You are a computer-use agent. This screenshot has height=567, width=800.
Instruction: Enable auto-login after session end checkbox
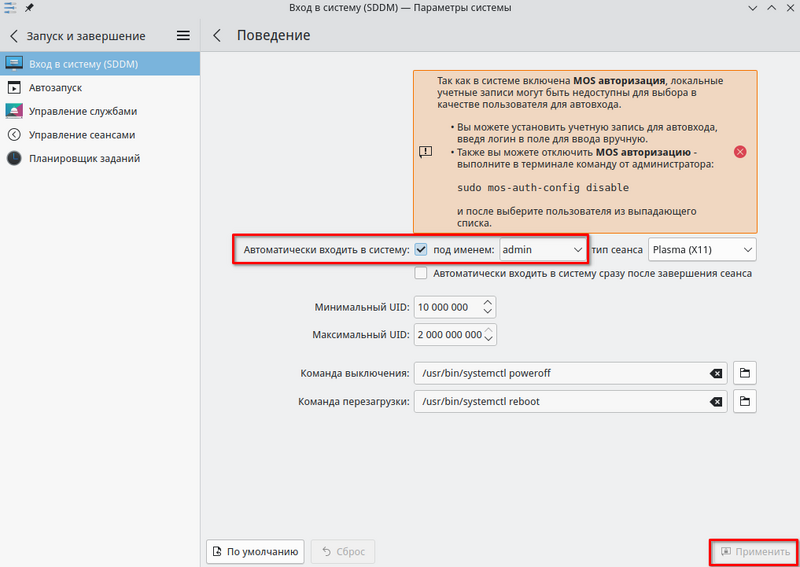tap(421, 273)
